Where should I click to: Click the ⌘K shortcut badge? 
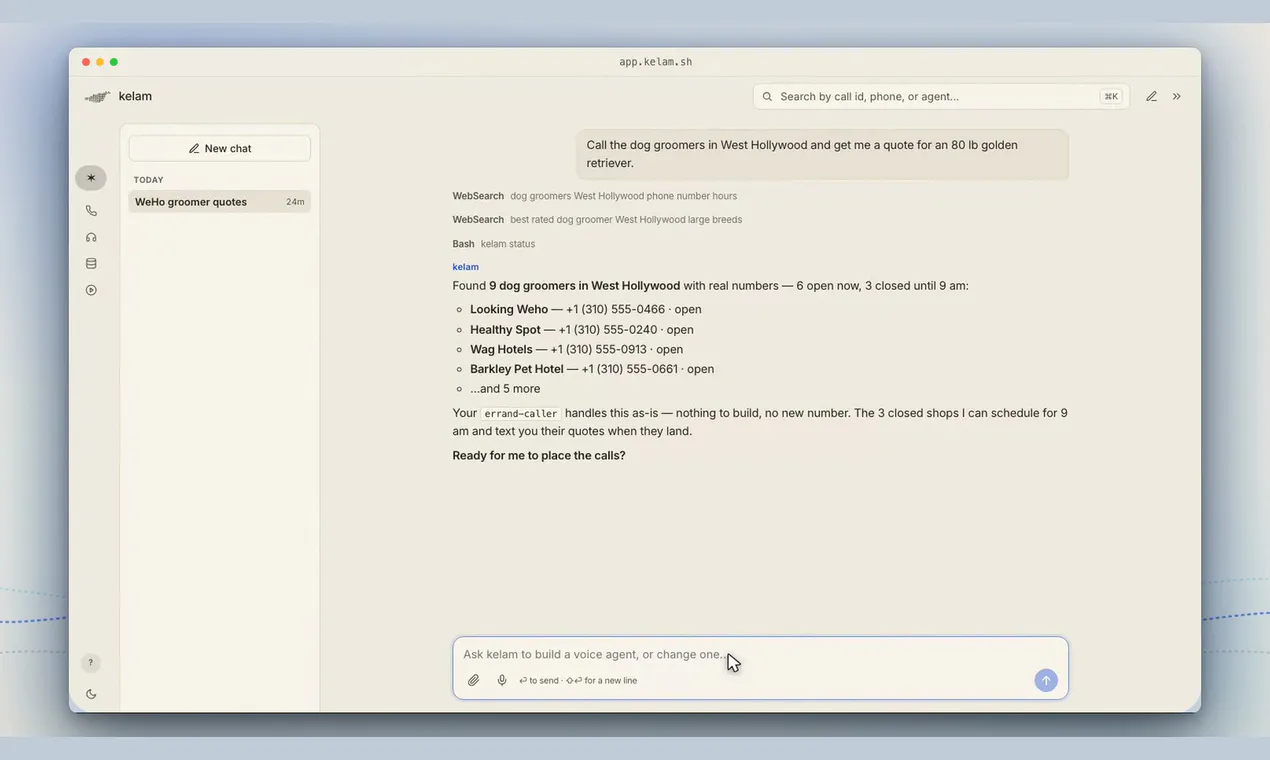tap(1111, 97)
